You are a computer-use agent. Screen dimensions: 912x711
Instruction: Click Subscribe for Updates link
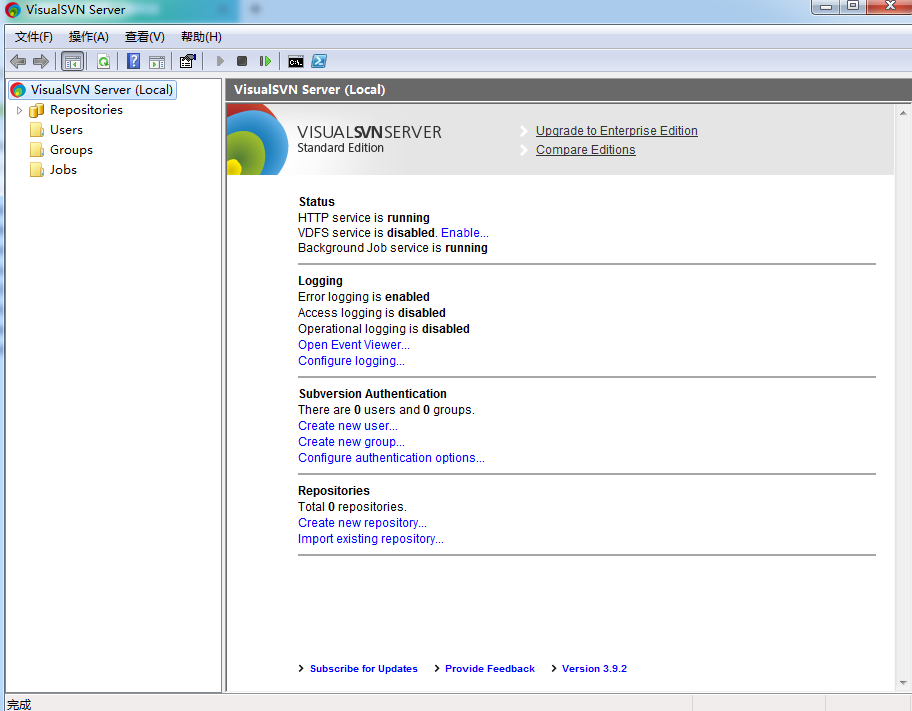[x=364, y=669]
